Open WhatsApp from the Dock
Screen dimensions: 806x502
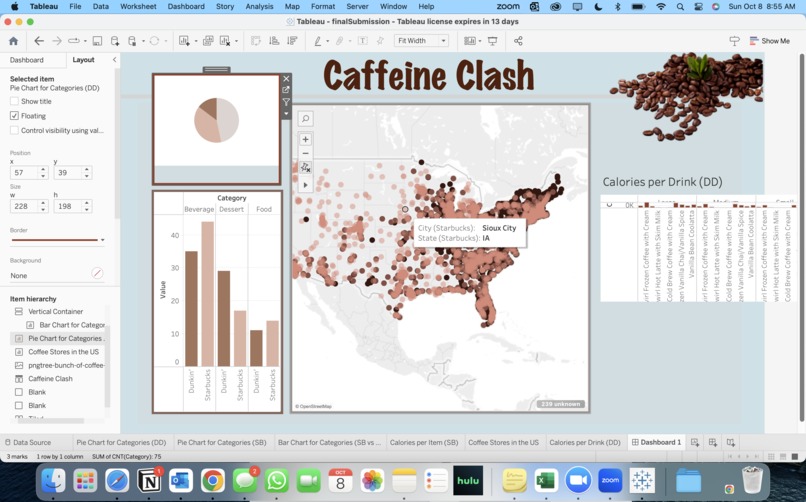tap(277, 481)
